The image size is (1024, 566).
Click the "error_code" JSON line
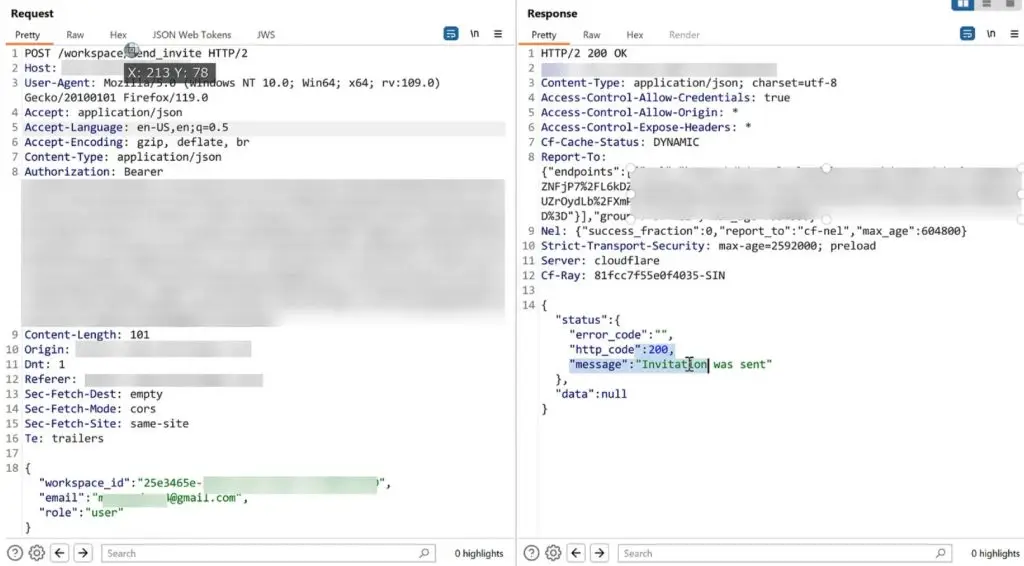(x=620, y=334)
